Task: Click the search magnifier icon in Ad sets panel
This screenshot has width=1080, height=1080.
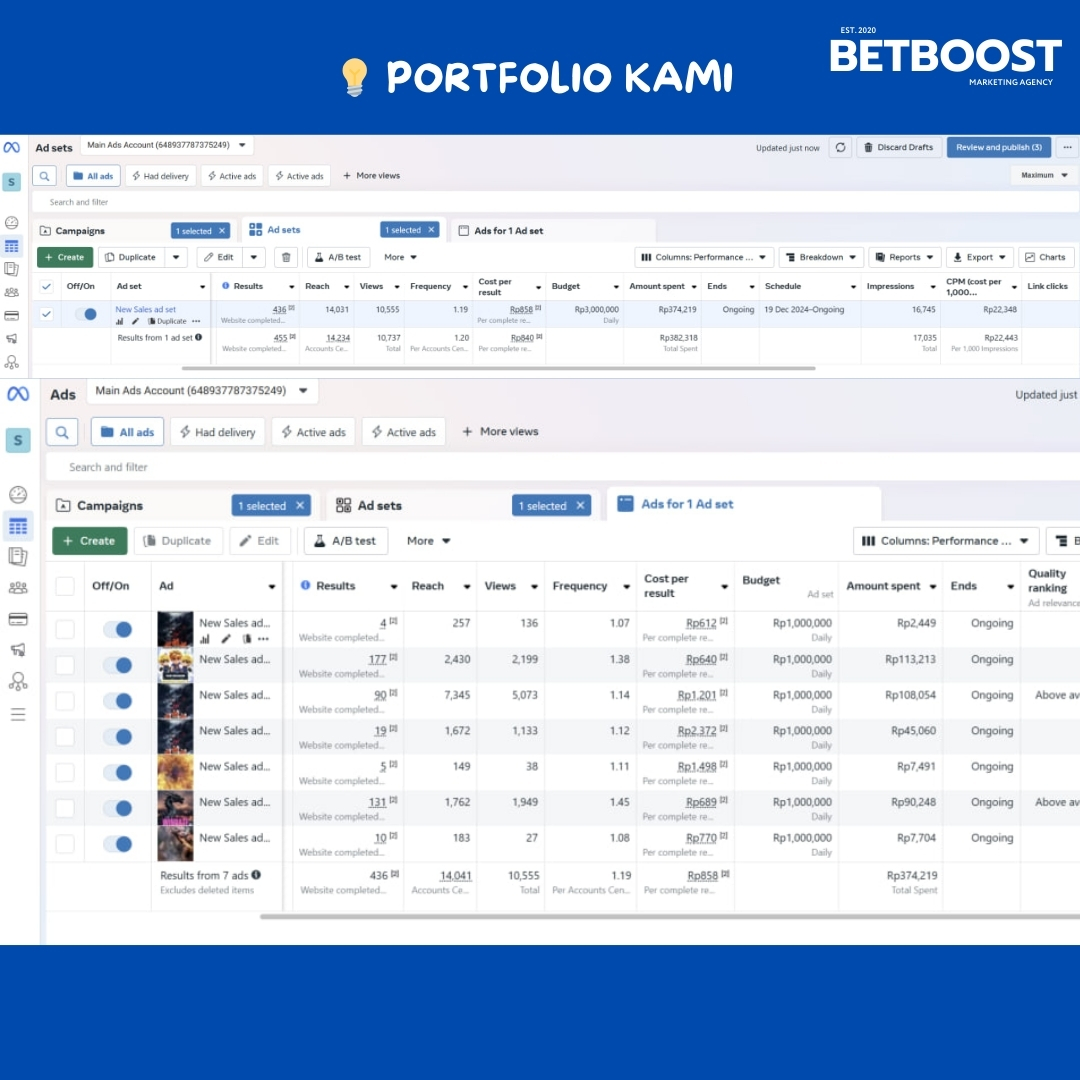Action: pos(44,176)
